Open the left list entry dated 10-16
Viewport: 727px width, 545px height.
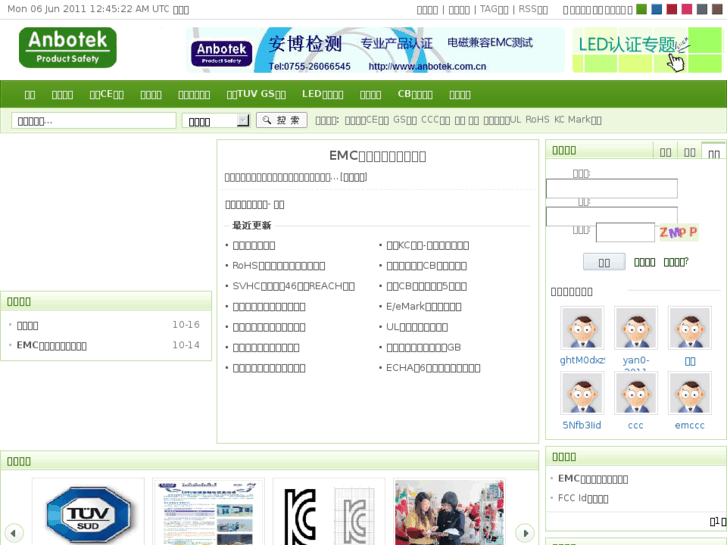[27, 325]
